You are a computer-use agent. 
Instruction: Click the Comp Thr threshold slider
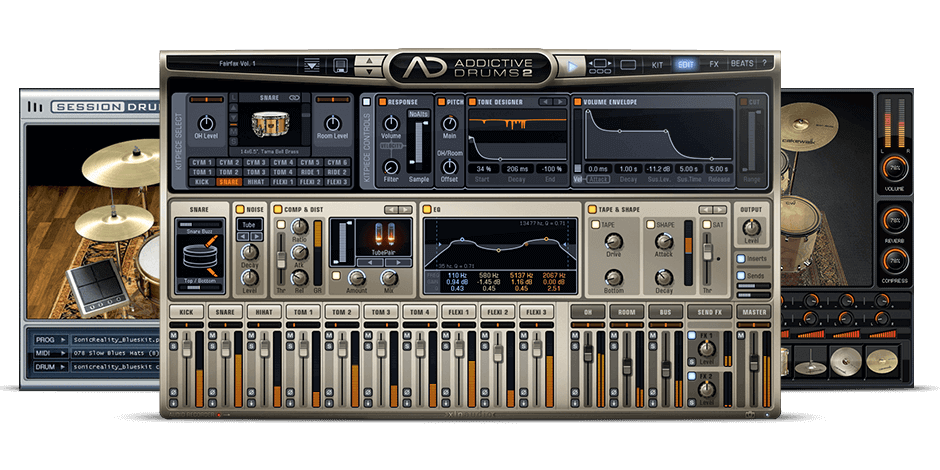[280, 259]
